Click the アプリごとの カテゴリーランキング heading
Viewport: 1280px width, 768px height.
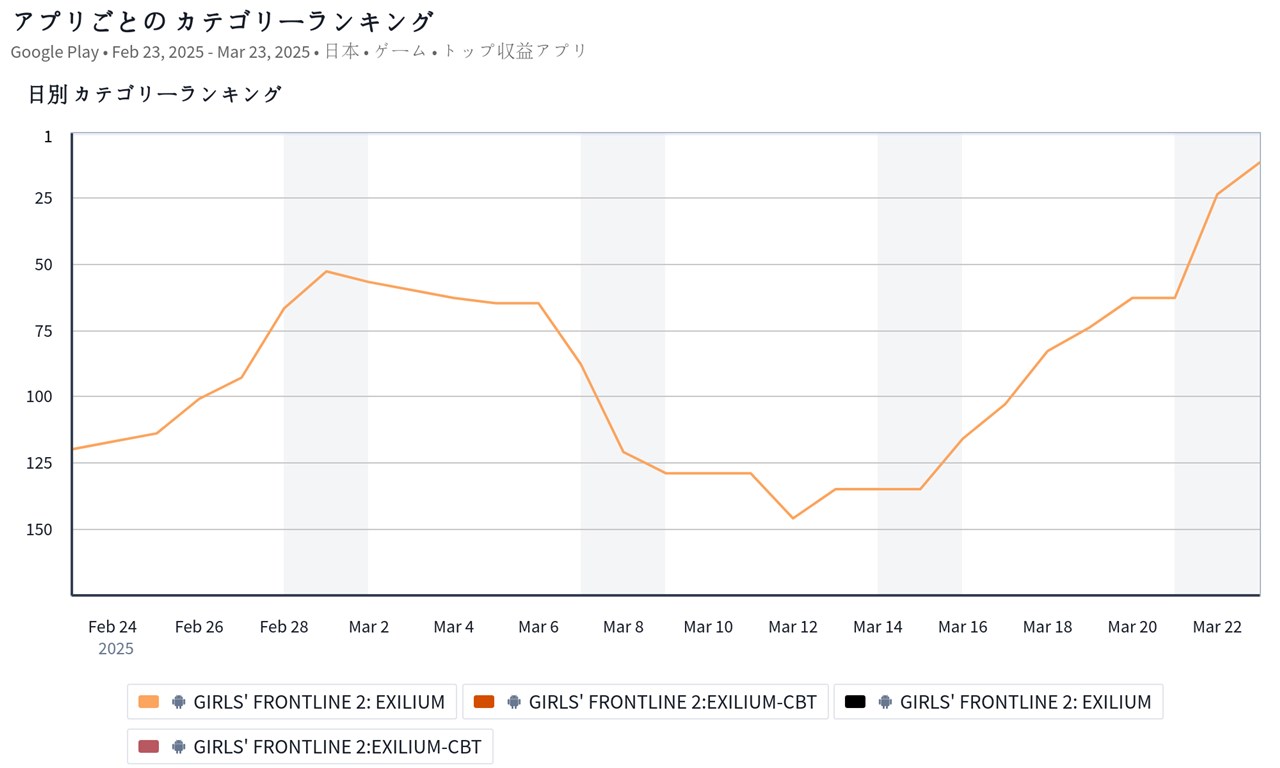click(x=223, y=22)
